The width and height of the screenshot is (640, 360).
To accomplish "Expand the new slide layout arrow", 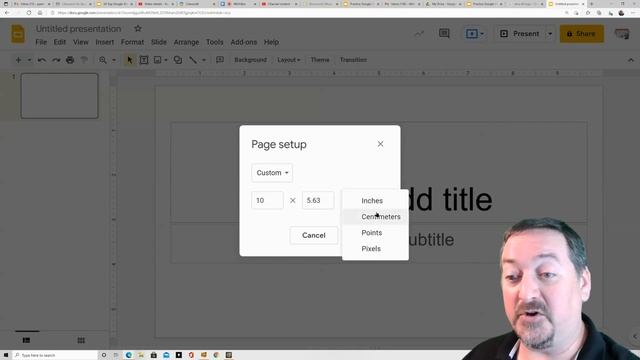I will pyautogui.click(x=29, y=60).
